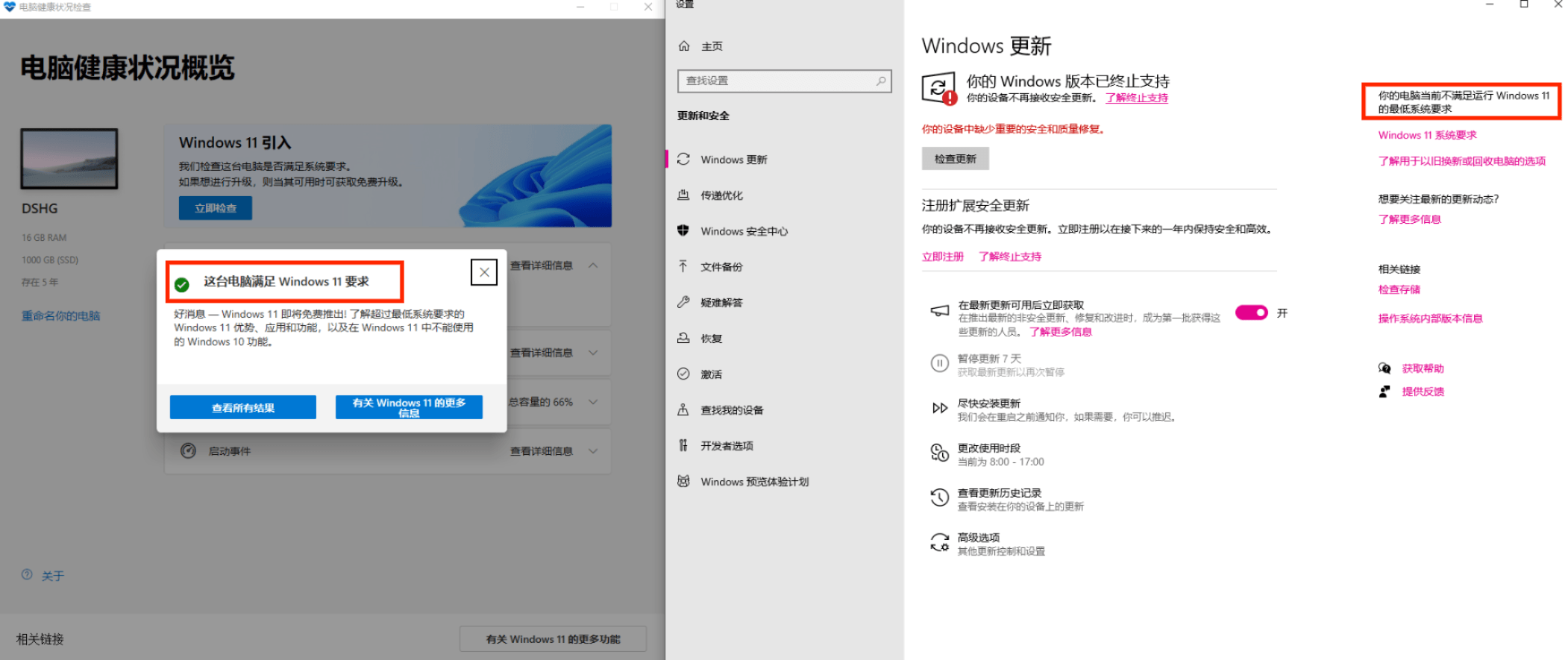The width and height of the screenshot is (1568, 660).
Task: Click the wrench icon for 疑难解答
Action: 683,302
